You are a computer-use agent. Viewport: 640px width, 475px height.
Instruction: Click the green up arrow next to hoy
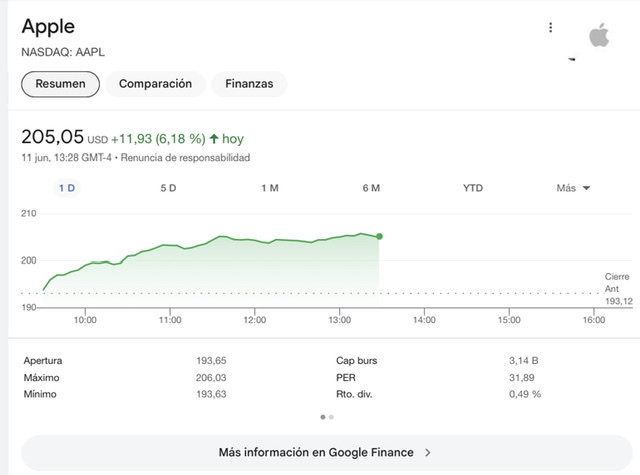[x=214, y=139]
